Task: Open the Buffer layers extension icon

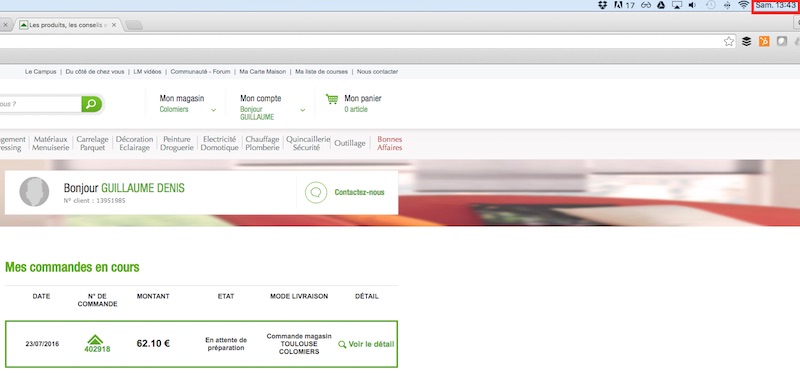Action: click(746, 41)
